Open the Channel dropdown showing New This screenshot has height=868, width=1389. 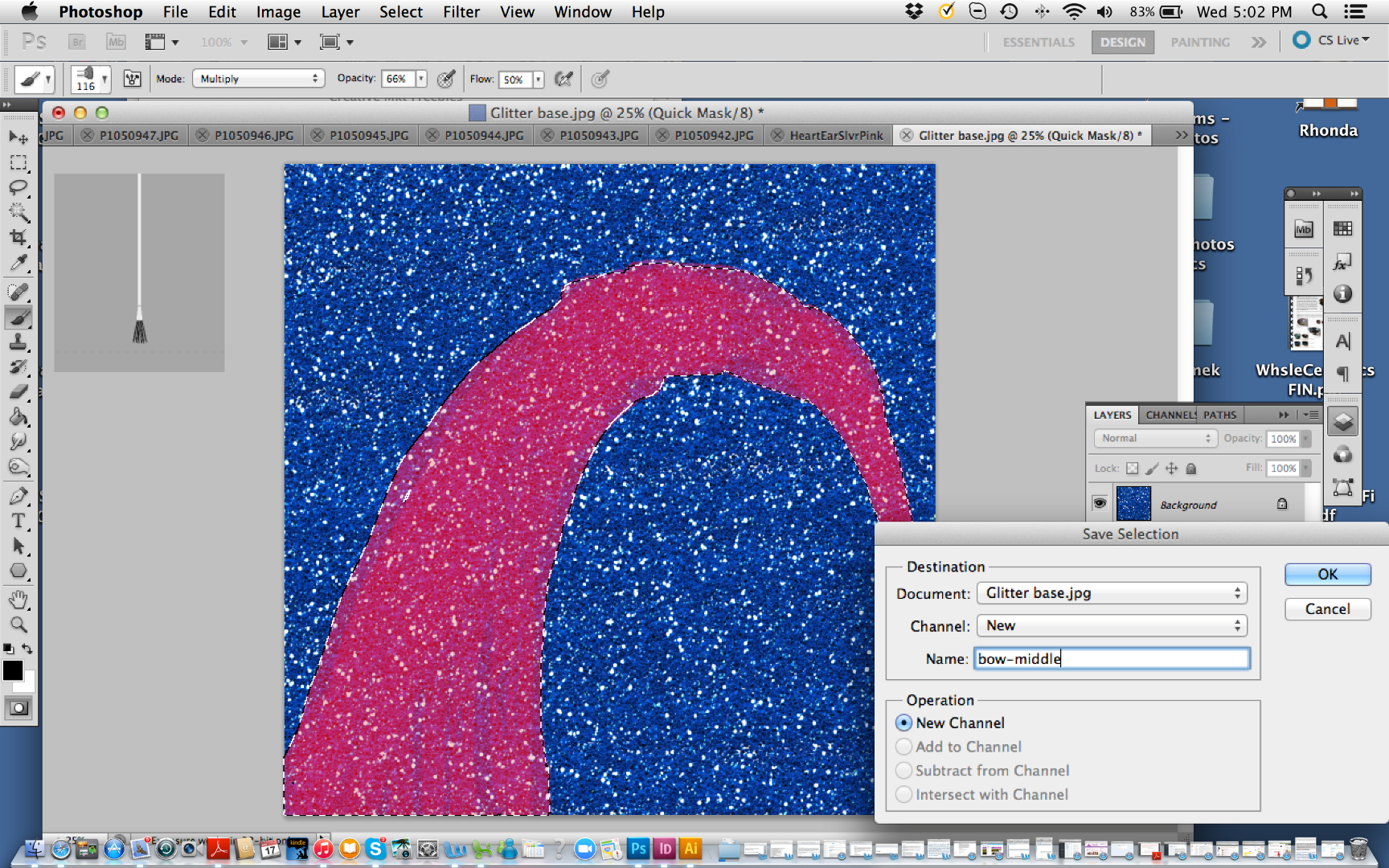[1111, 625]
